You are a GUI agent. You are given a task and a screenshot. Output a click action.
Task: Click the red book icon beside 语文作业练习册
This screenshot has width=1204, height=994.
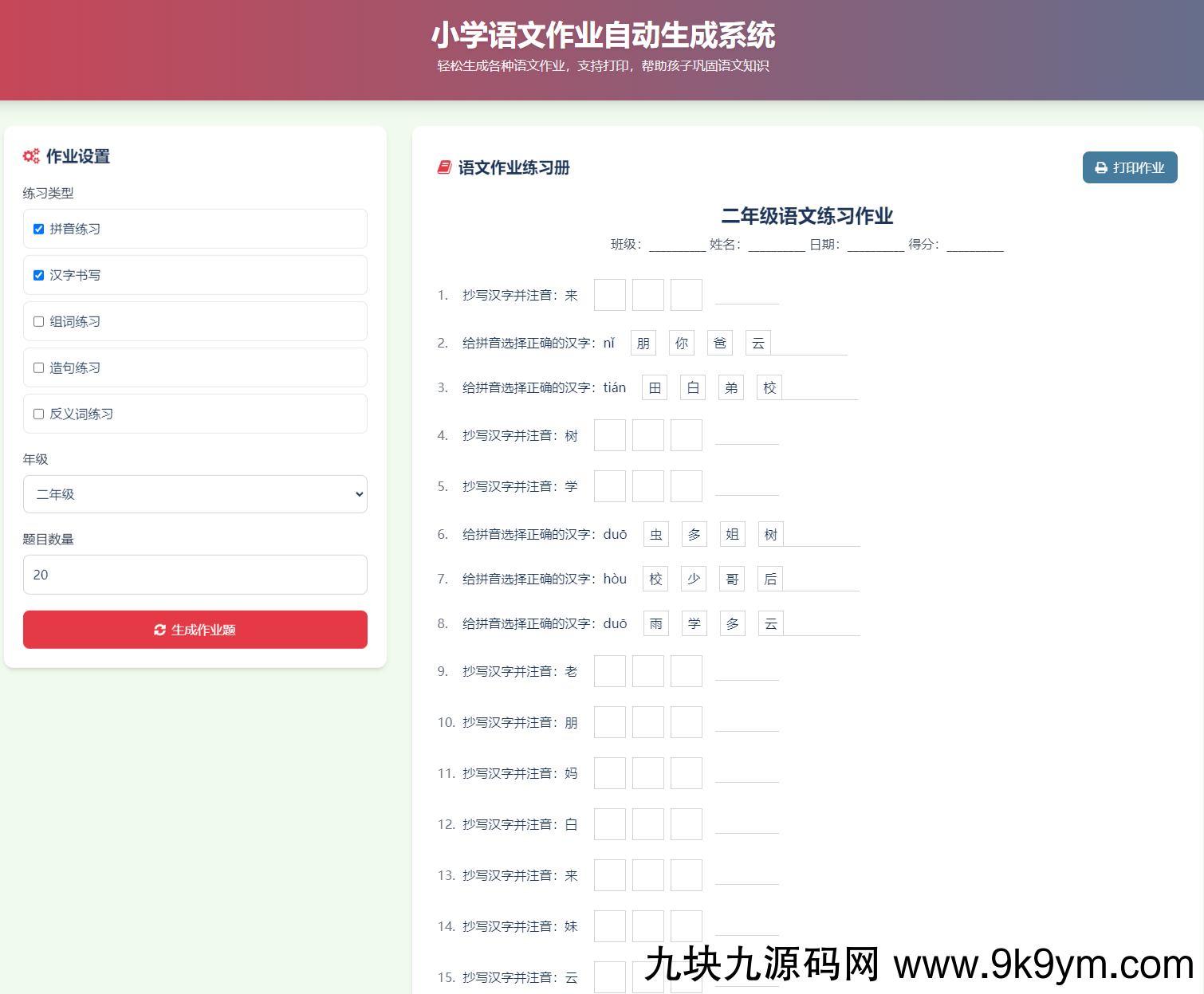click(444, 167)
